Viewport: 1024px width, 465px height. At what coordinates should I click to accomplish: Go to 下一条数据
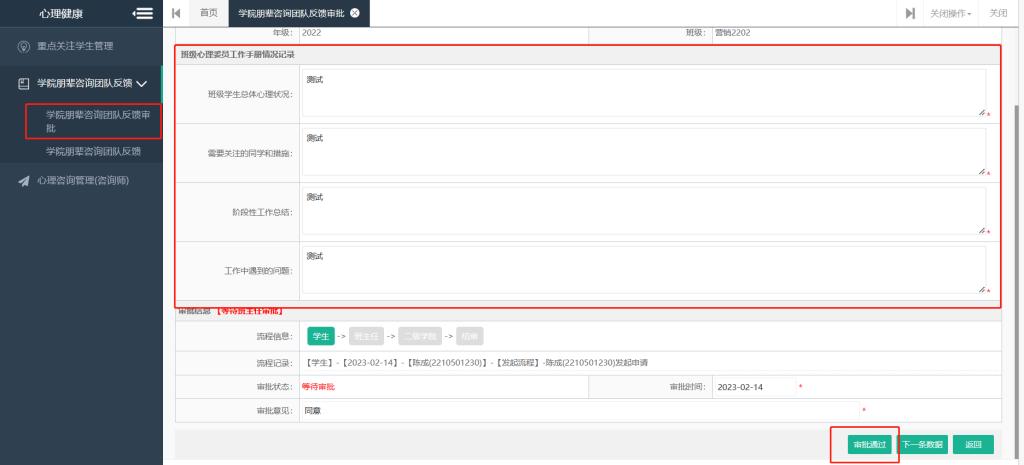(922, 444)
